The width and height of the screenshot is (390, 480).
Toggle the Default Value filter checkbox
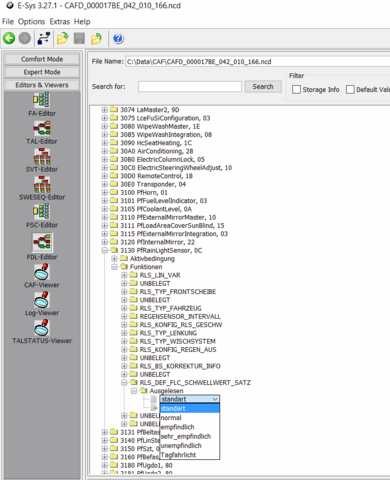click(x=350, y=90)
